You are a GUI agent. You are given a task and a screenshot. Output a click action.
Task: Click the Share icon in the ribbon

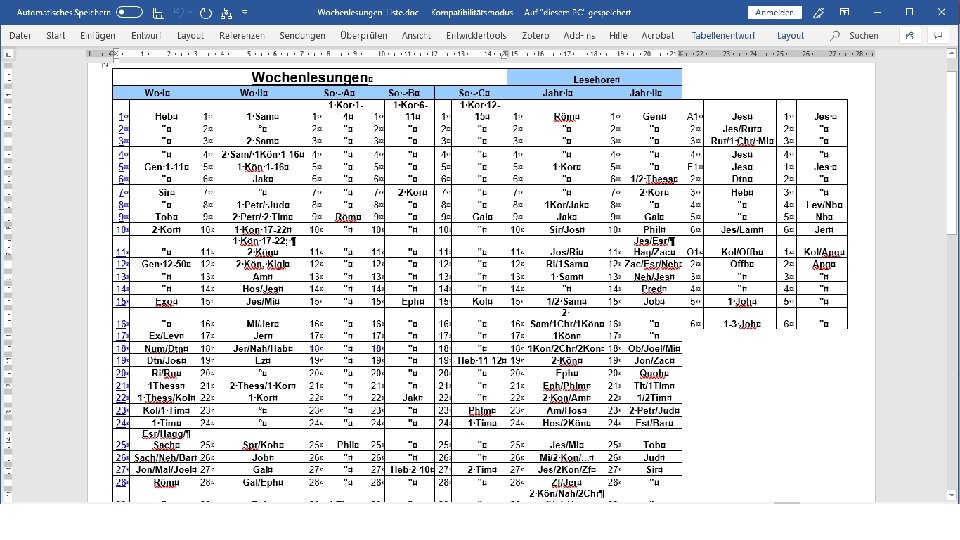[x=910, y=36]
